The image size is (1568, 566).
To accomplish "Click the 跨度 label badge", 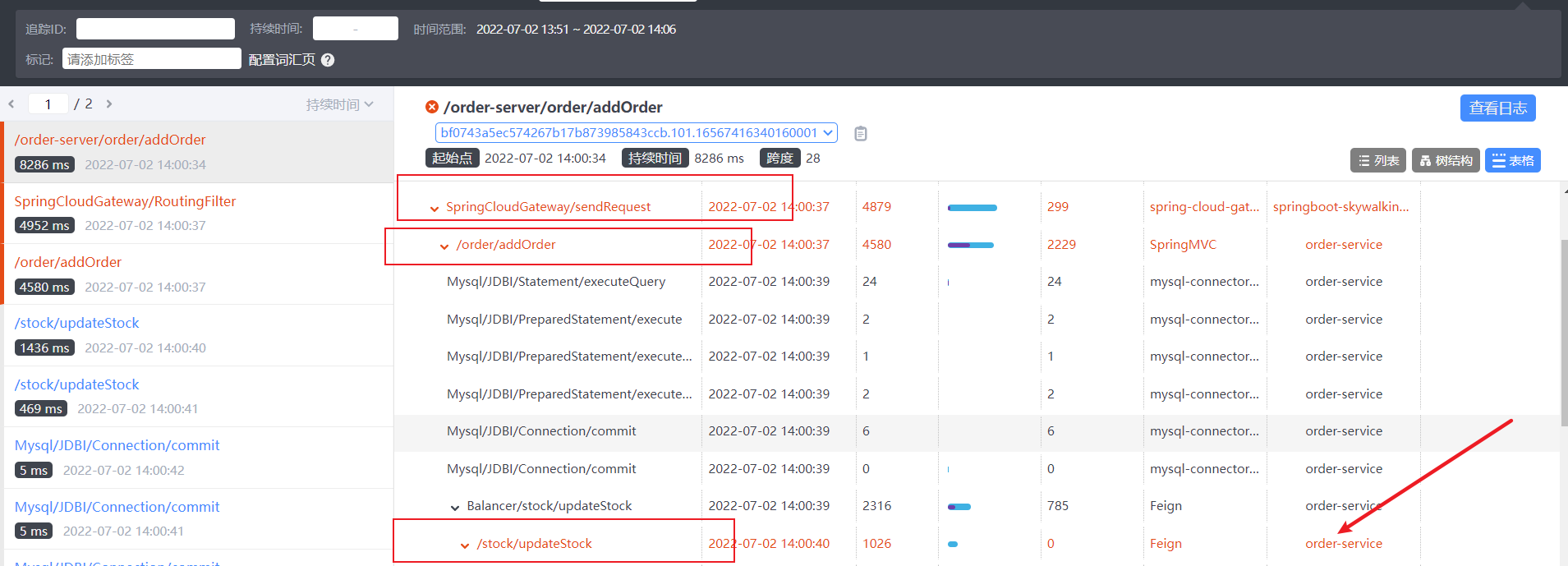I will click(779, 158).
